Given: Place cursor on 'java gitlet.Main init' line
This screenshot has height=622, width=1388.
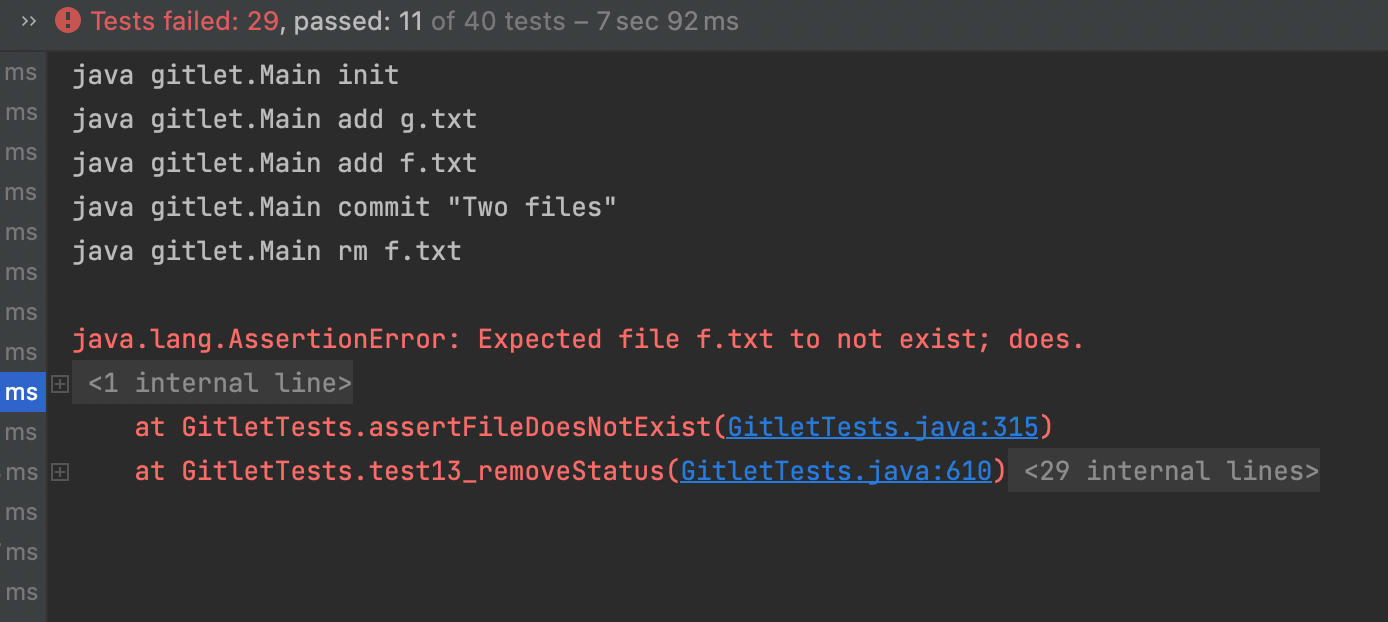Looking at the screenshot, I should pos(235,75).
